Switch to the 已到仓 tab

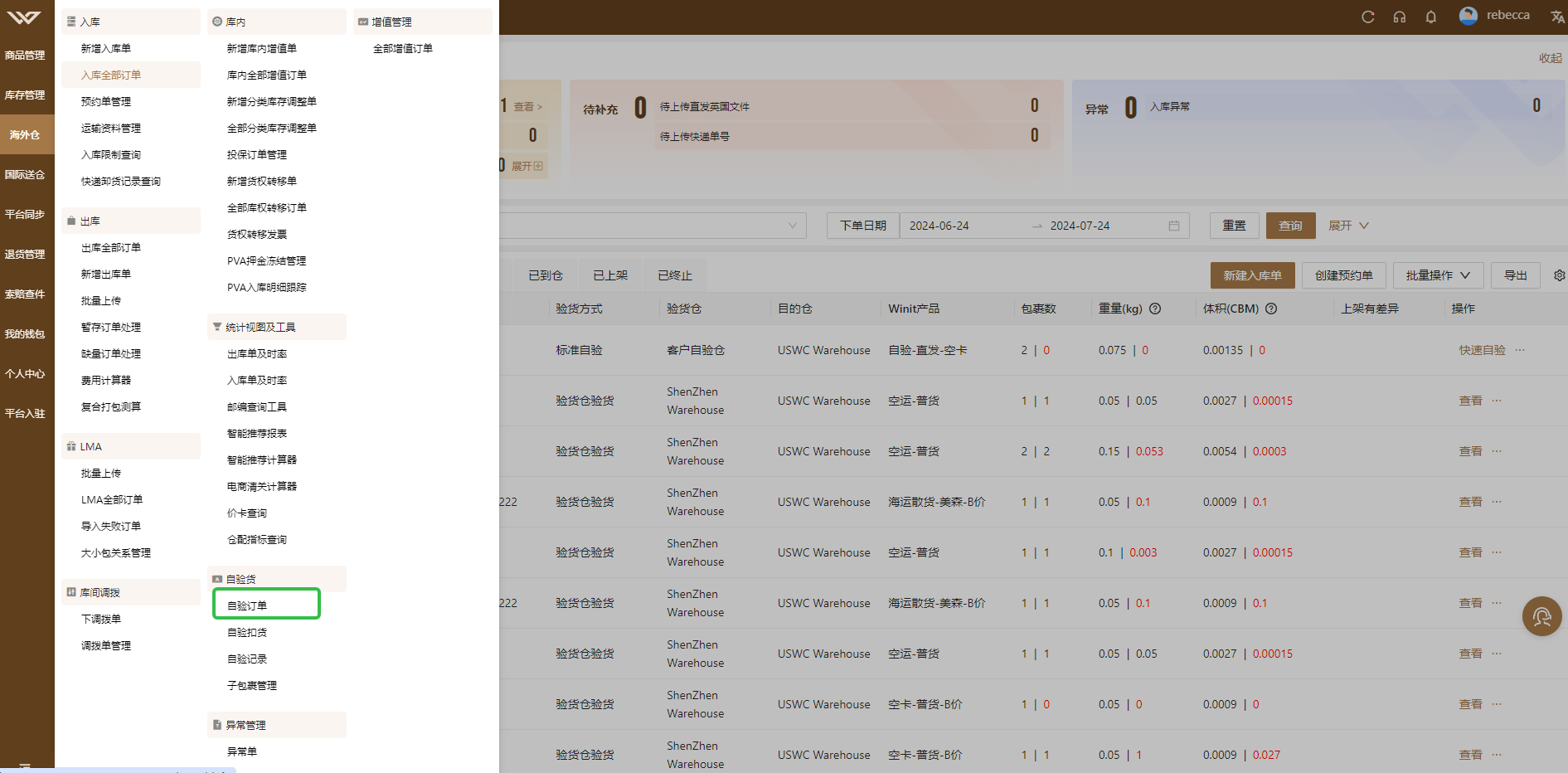tap(546, 275)
